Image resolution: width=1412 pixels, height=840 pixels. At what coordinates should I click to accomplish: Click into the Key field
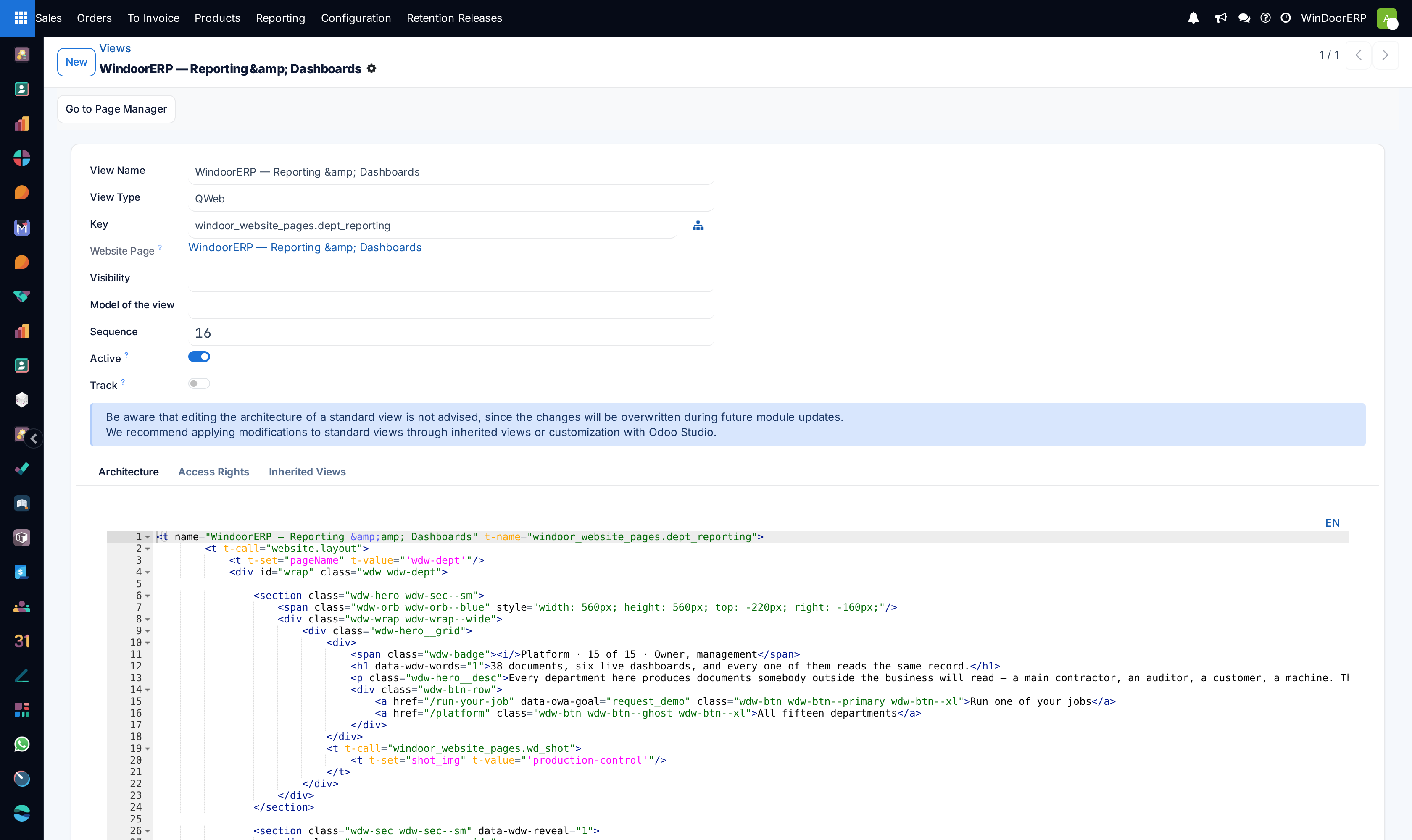pyautogui.click(x=433, y=226)
